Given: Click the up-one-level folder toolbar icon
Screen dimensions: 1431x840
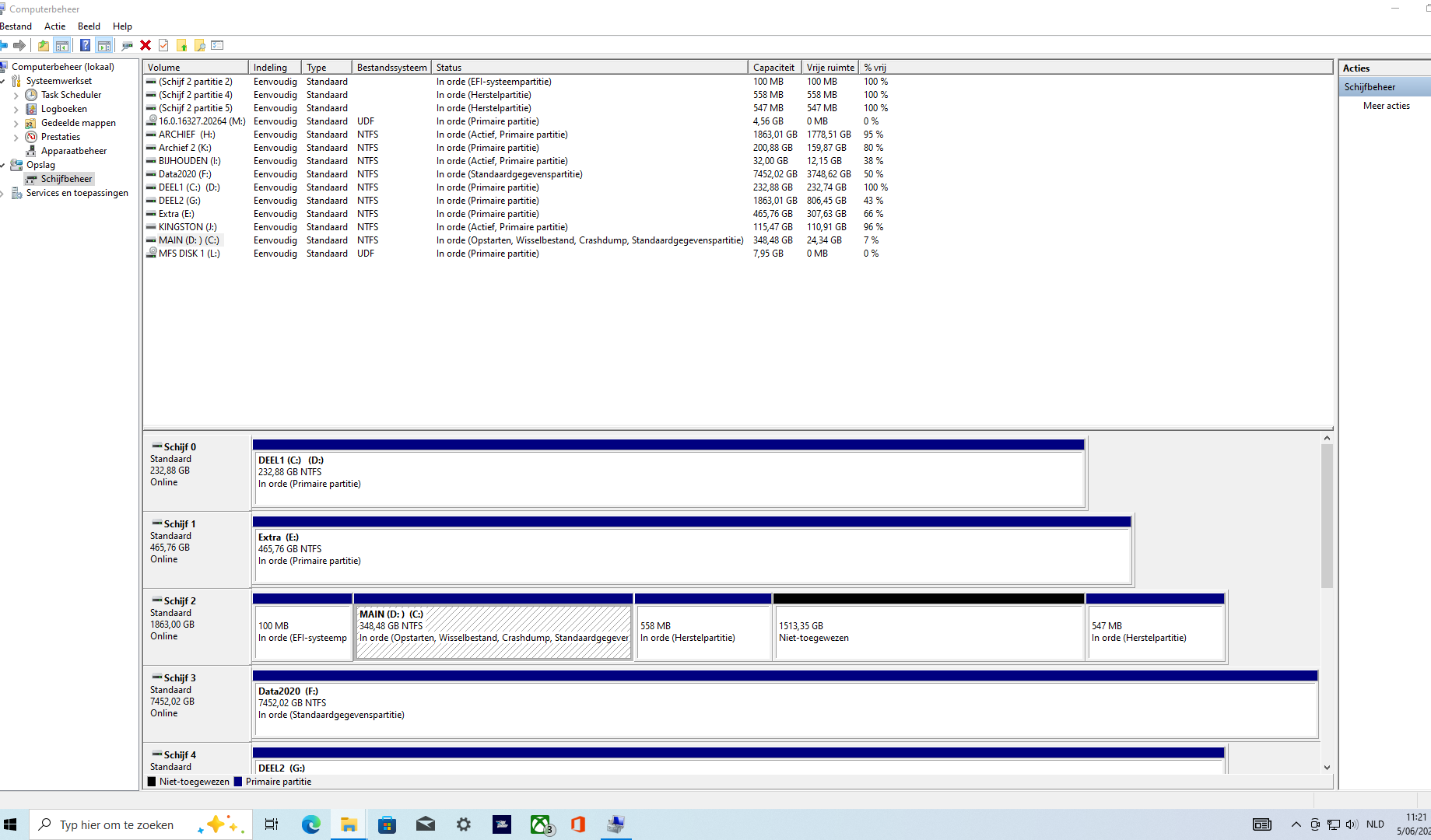Looking at the screenshot, I should pos(44,45).
